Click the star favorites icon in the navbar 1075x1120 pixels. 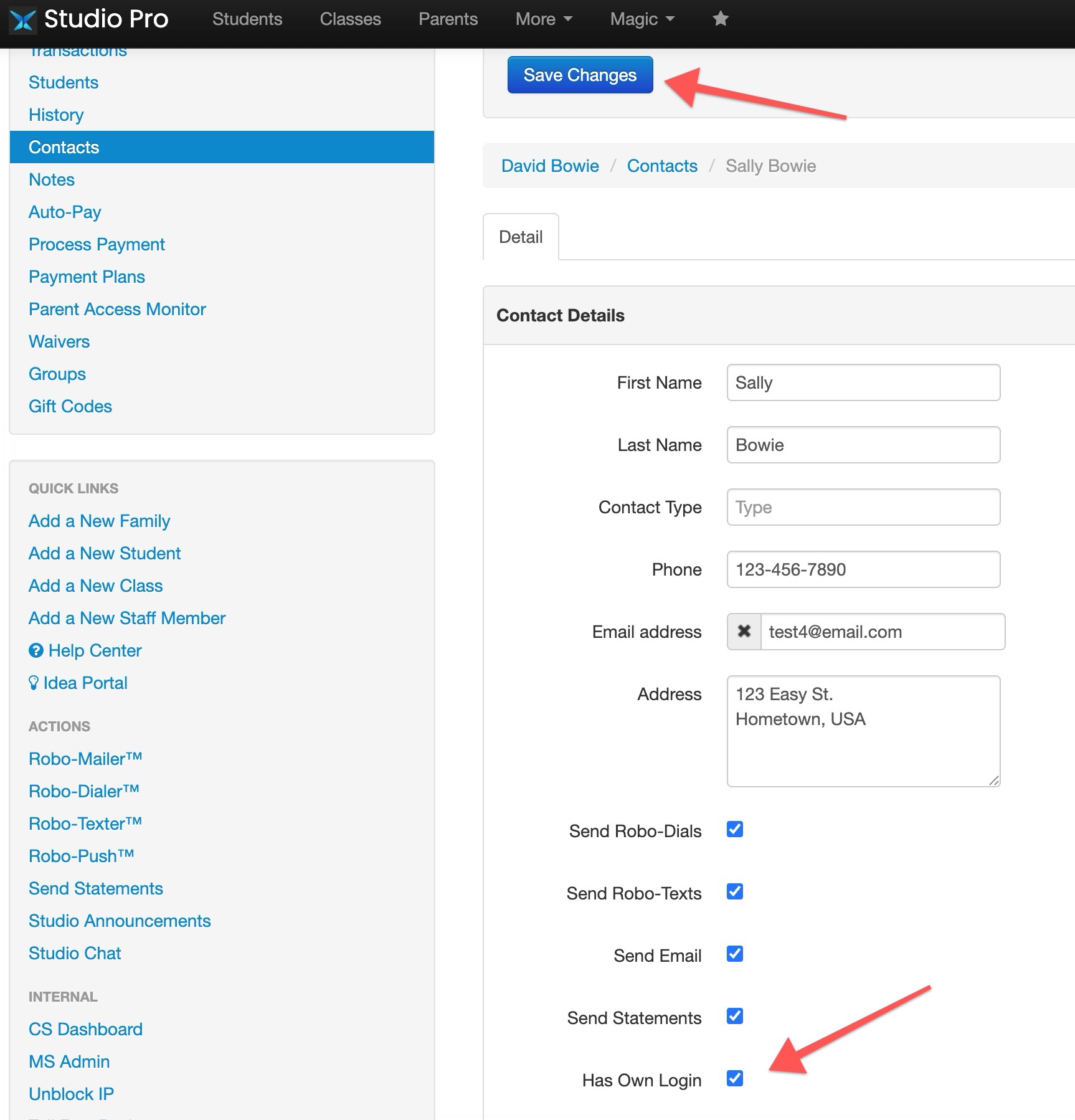720,19
